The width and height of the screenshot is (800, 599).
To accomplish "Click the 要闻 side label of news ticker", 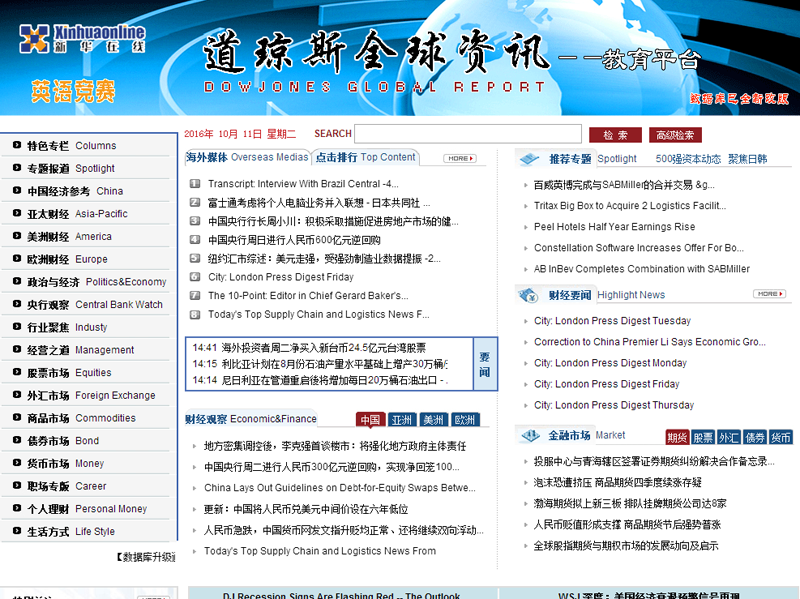I will click(x=485, y=364).
